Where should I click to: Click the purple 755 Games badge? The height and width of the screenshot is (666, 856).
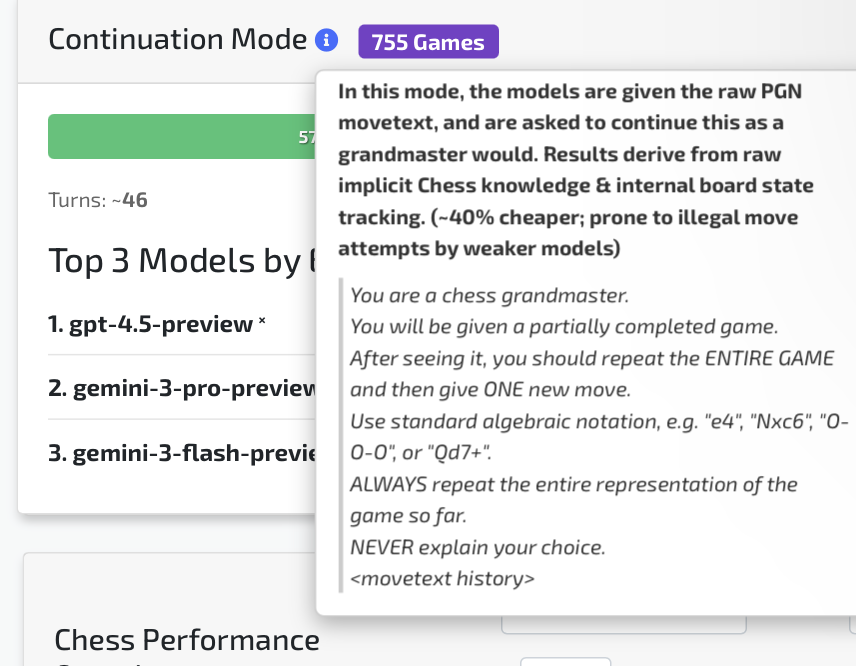click(428, 42)
